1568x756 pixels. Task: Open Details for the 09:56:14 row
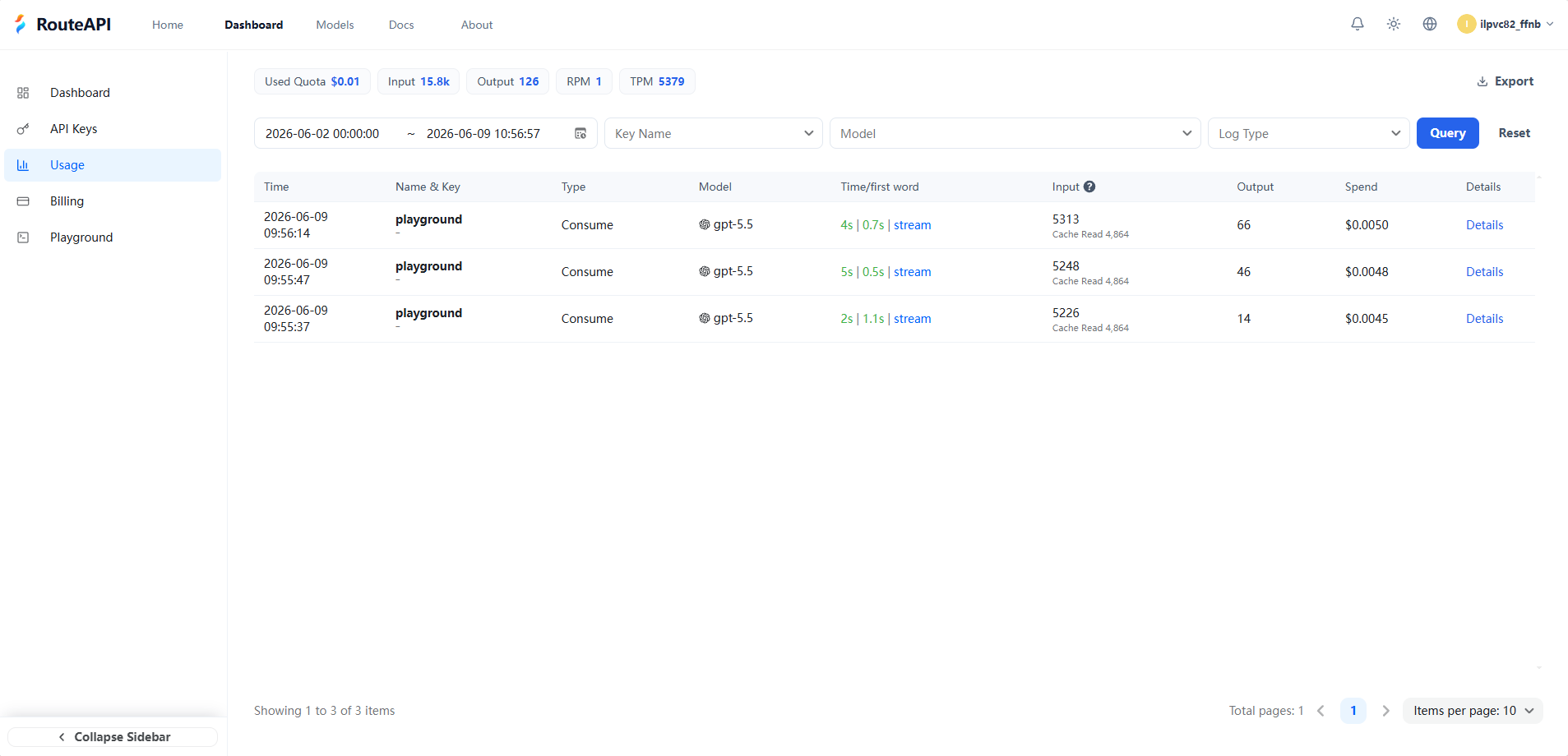click(x=1484, y=225)
